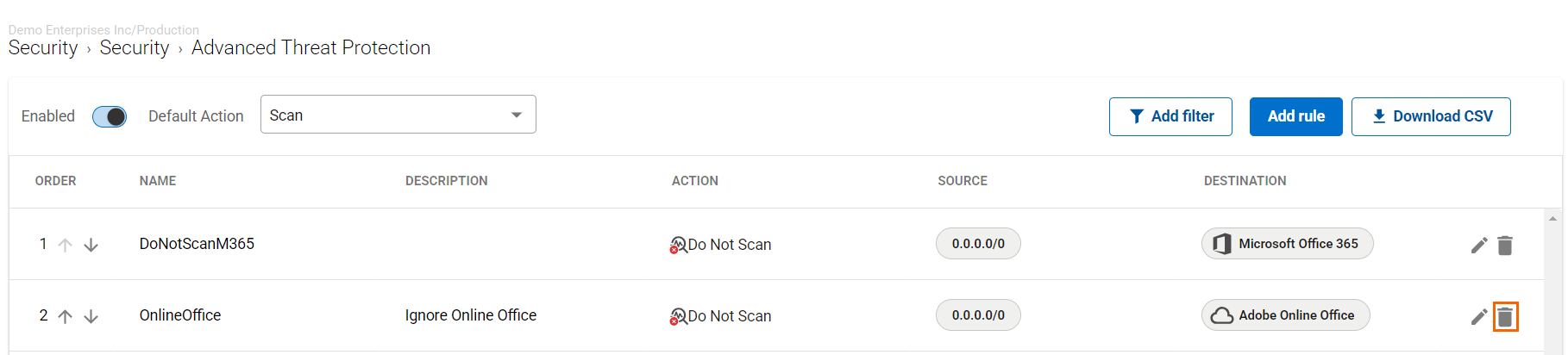Select the Microsoft Office 365 destination chip

[x=1287, y=244]
